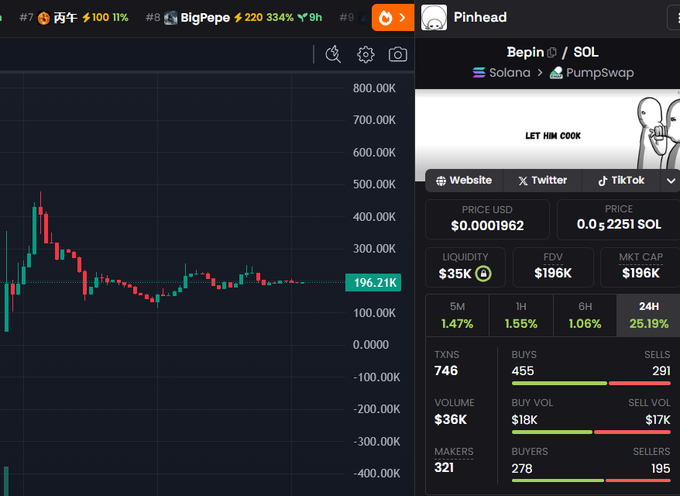The height and width of the screenshot is (496, 680).
Task: Switch to the 6H timeframe tab
Action: pyautogui.click(x=584, y=315)
